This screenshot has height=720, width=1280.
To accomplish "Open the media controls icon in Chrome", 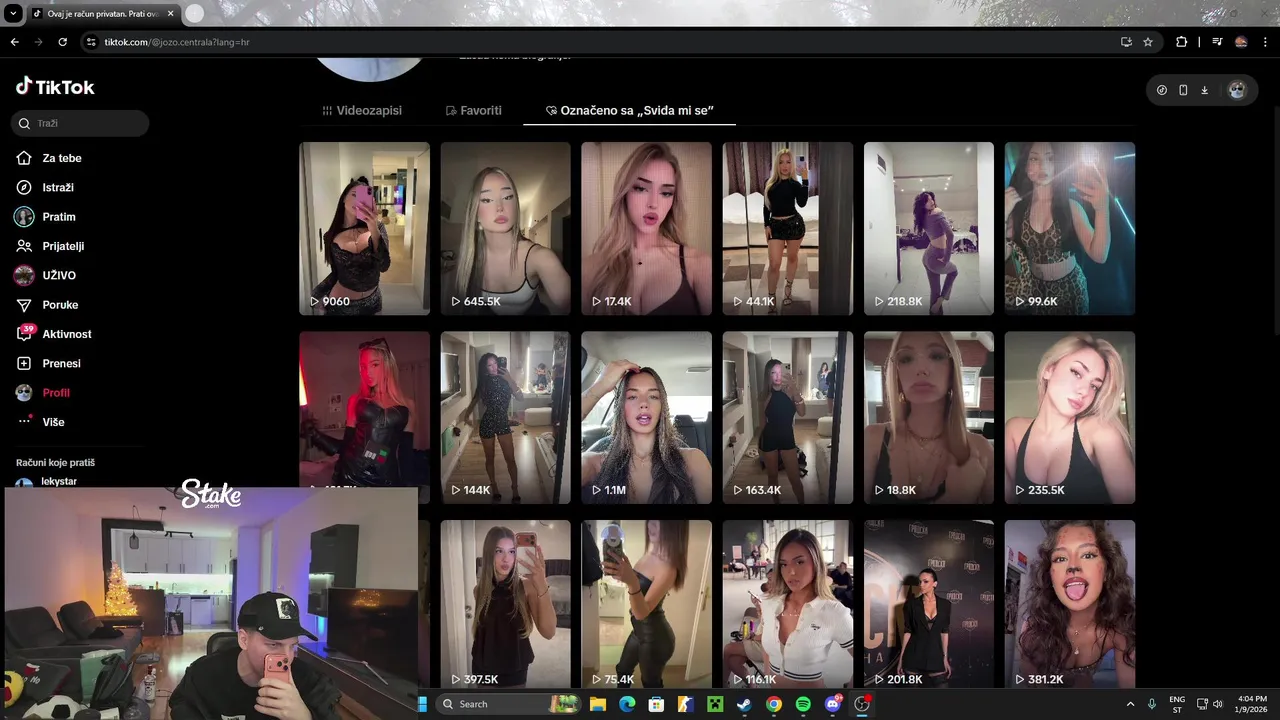I will (x=1217, y=42).
